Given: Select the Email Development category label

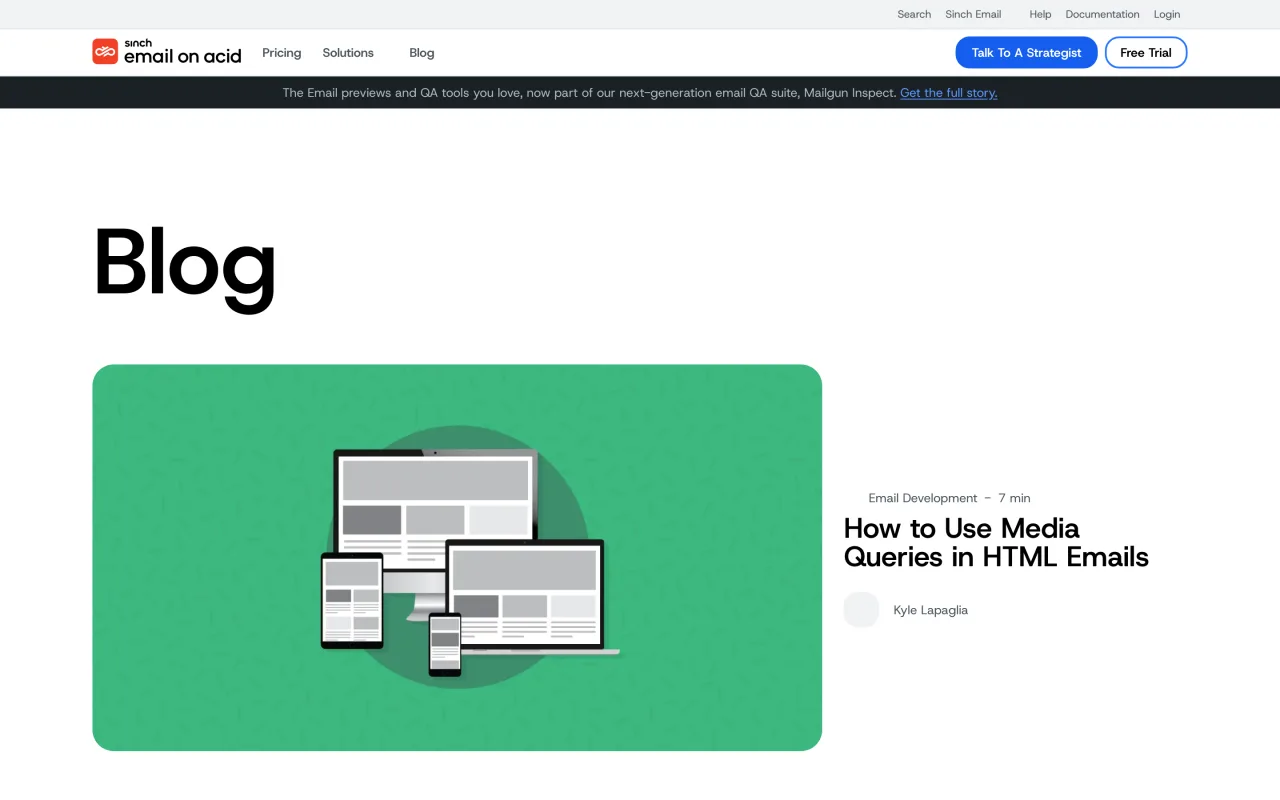Looking at the screenshot, I should tap(923, 498).
